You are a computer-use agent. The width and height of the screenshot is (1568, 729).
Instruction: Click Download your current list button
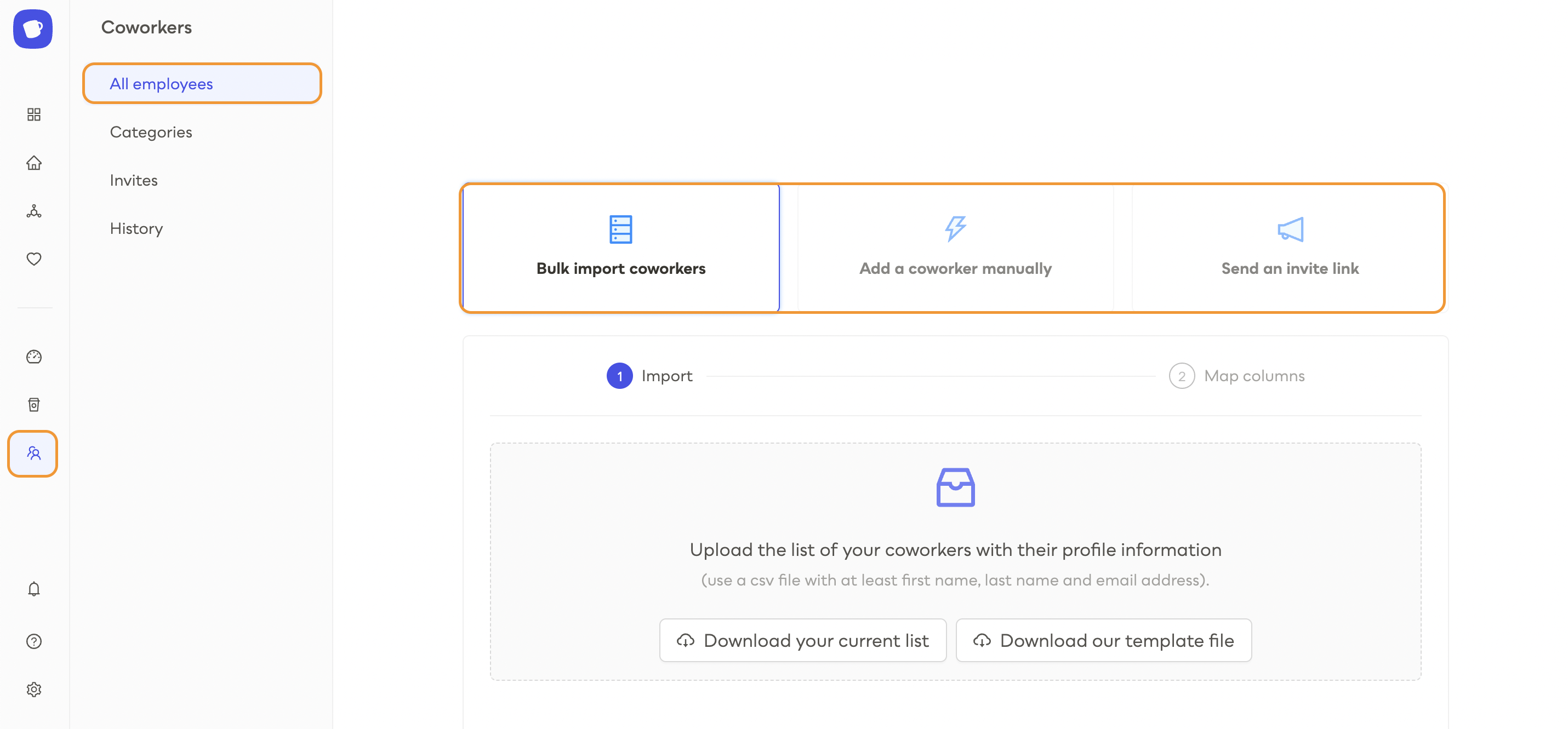click(803, 640)
